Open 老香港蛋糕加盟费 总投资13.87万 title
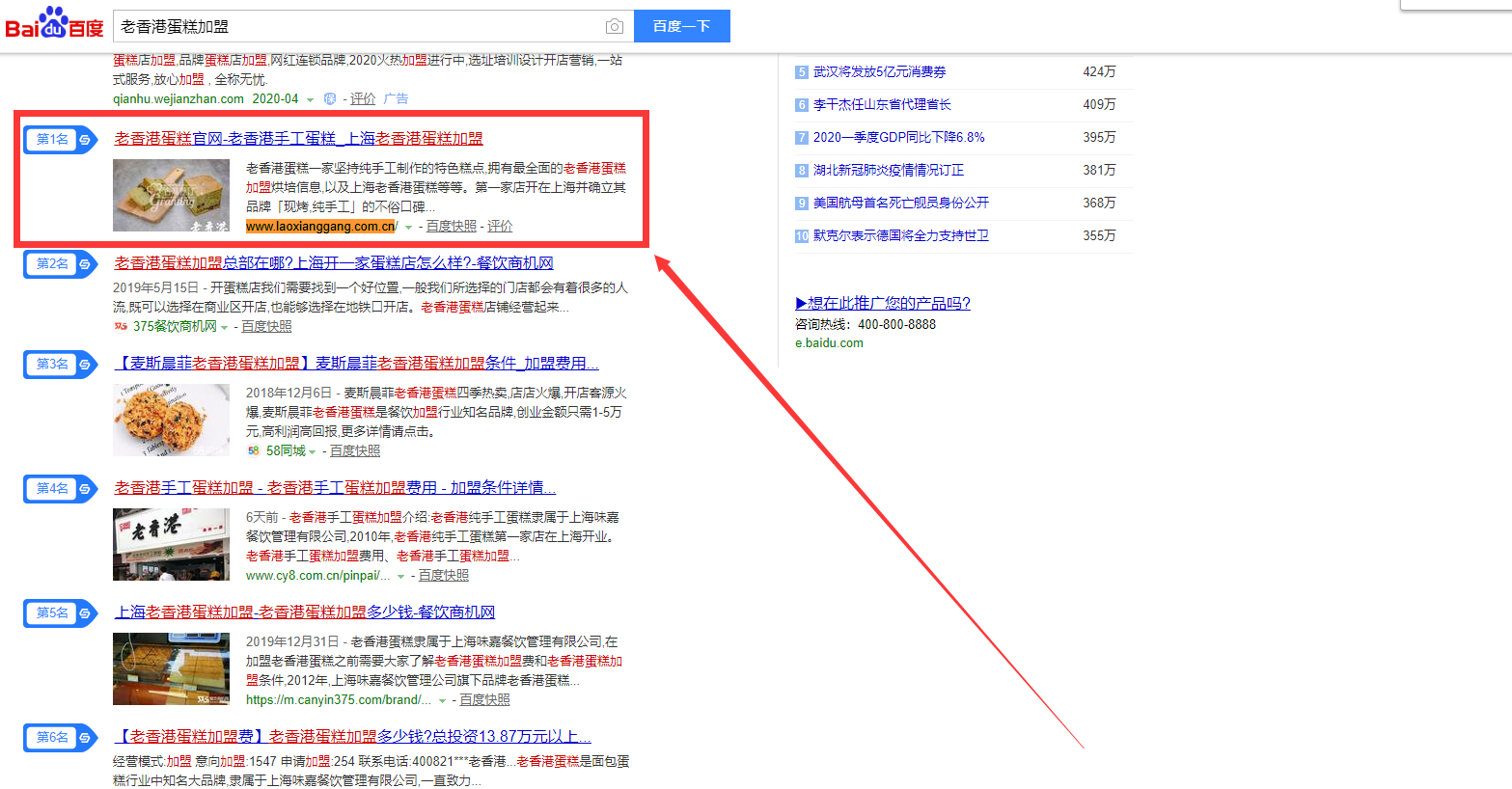Image resolution: width=1512 pixels, height=789 pixels. (353, 737)
